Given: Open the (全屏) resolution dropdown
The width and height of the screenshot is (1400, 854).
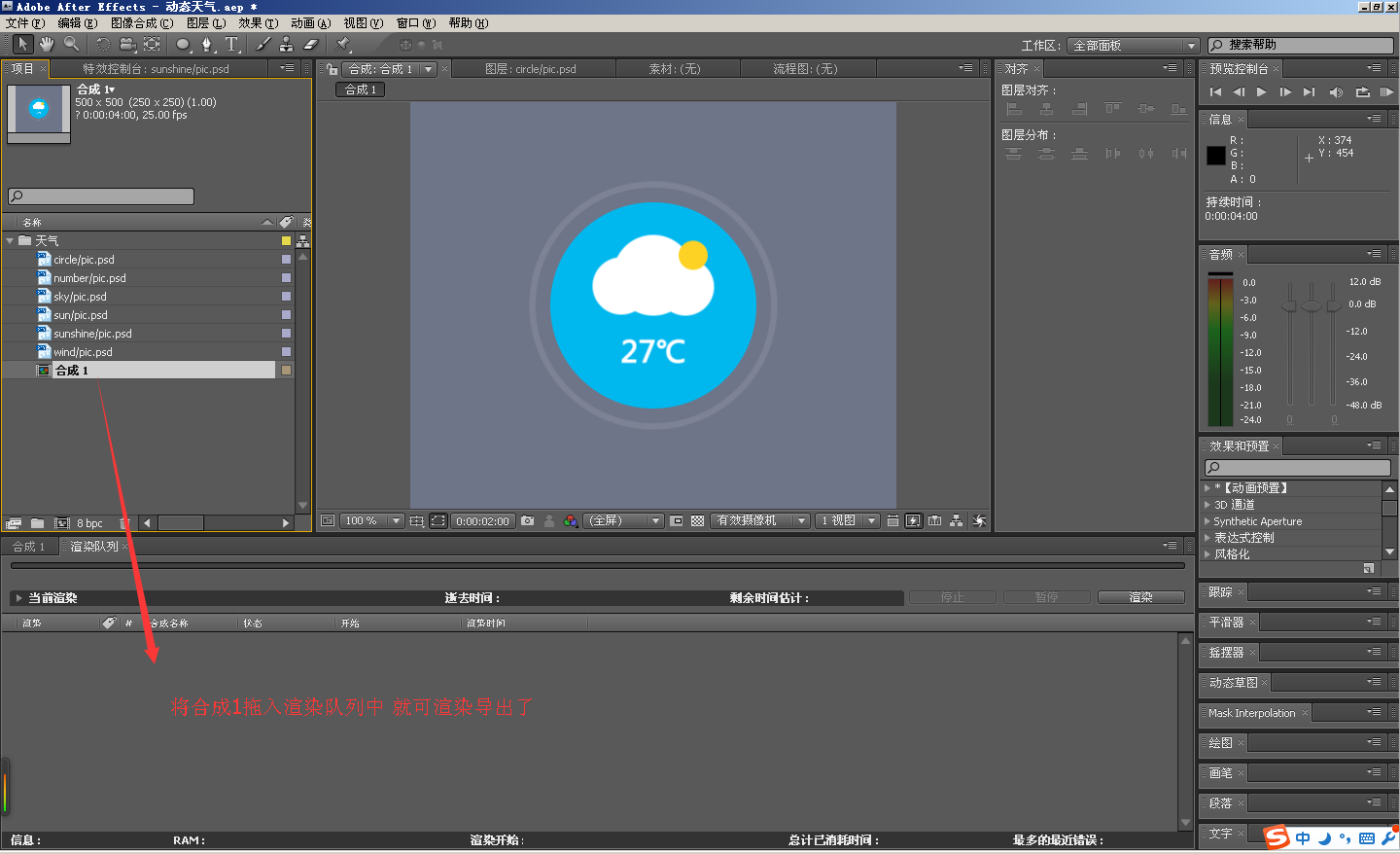Looking at the screenshot, I should (623, 521).
